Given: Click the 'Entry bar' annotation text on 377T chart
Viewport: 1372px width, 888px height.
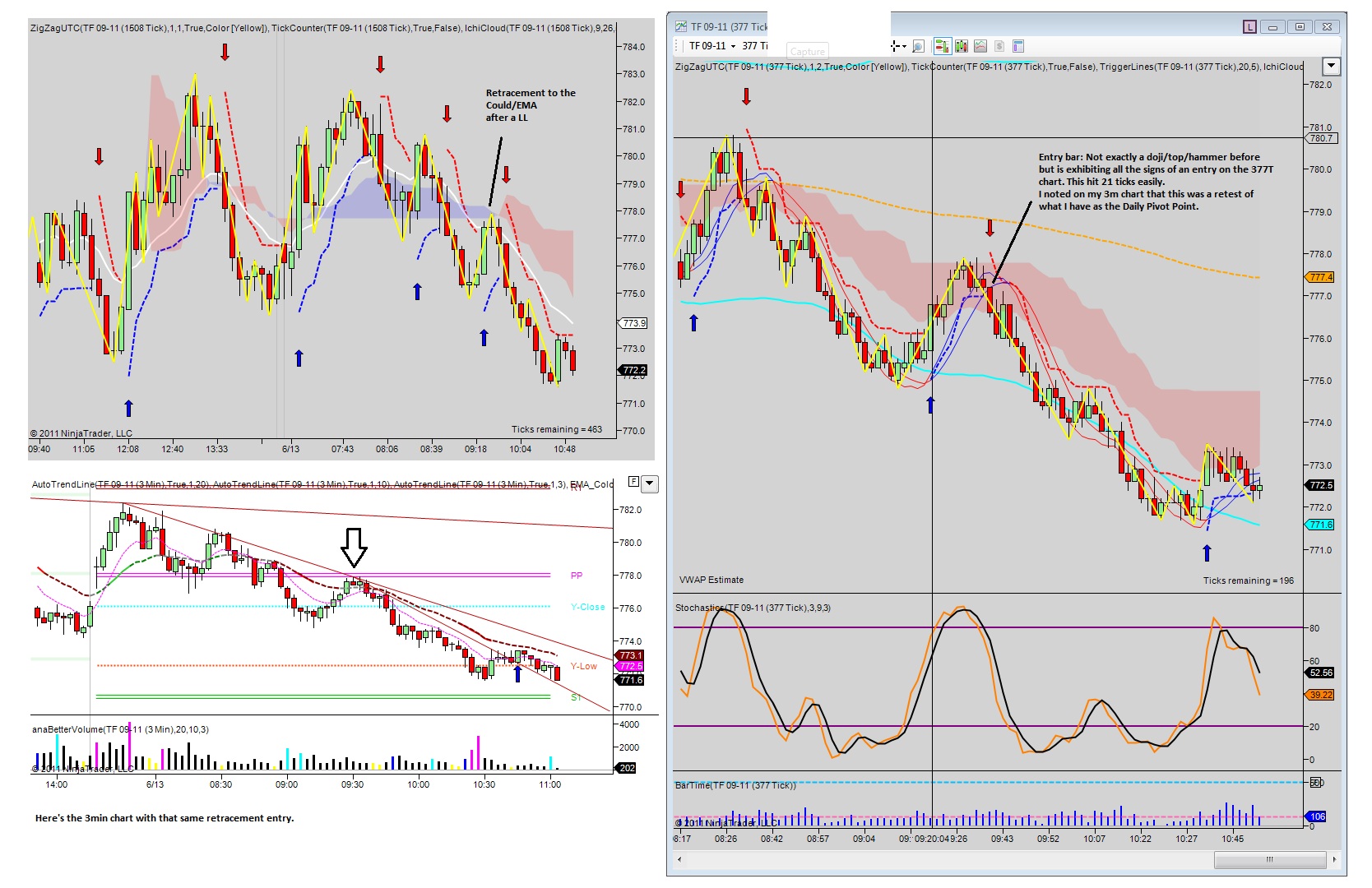Looking at the screenshot, I should [1156, 181].
